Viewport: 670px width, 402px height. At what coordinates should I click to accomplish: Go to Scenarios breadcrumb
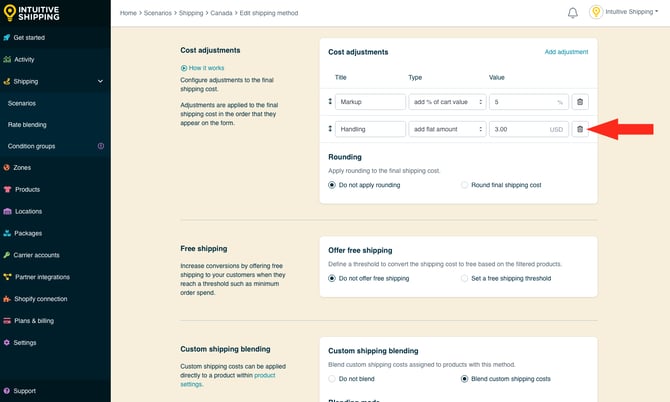tap(158, 13)
